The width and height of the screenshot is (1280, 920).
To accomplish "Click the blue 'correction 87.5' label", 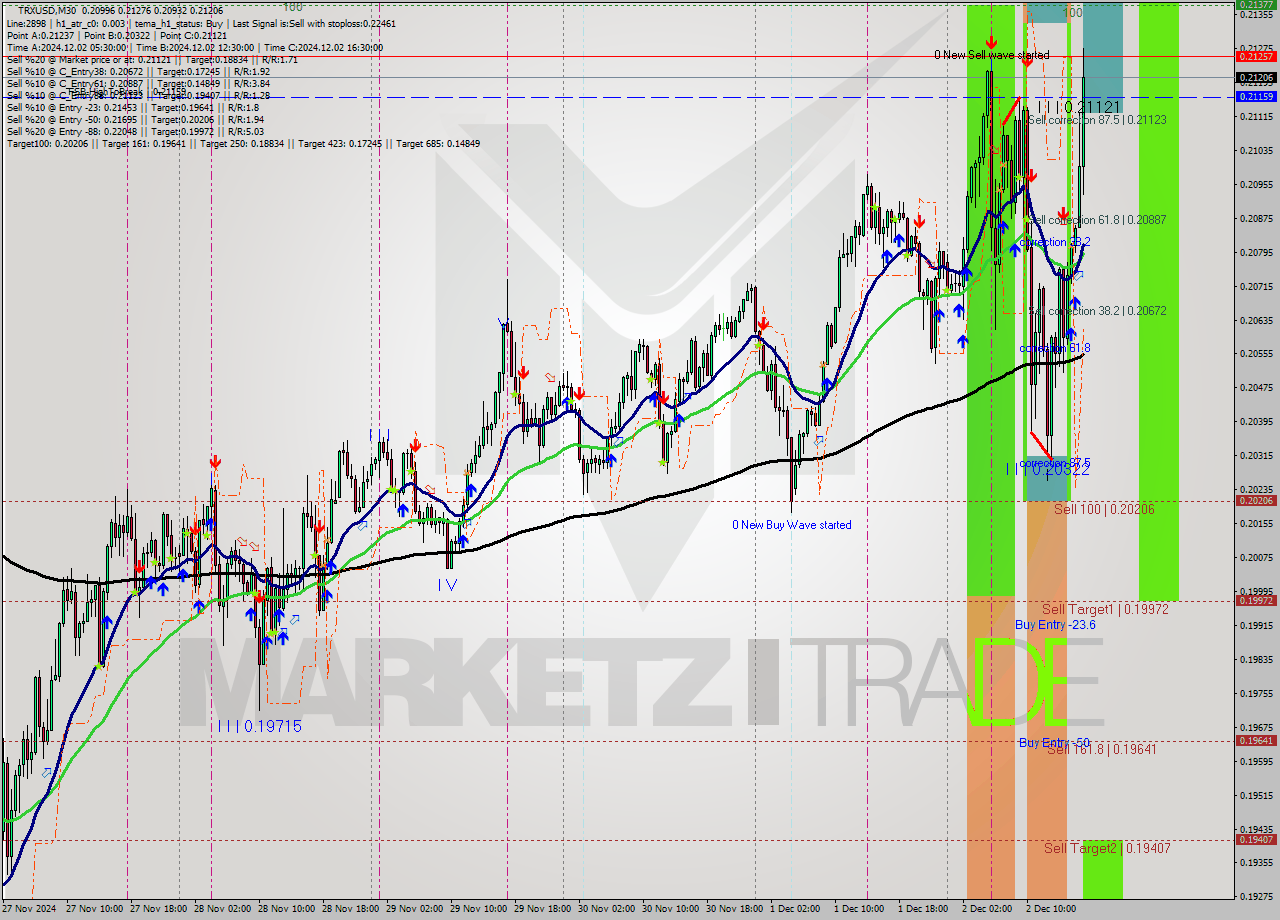I will (1055, 464).
